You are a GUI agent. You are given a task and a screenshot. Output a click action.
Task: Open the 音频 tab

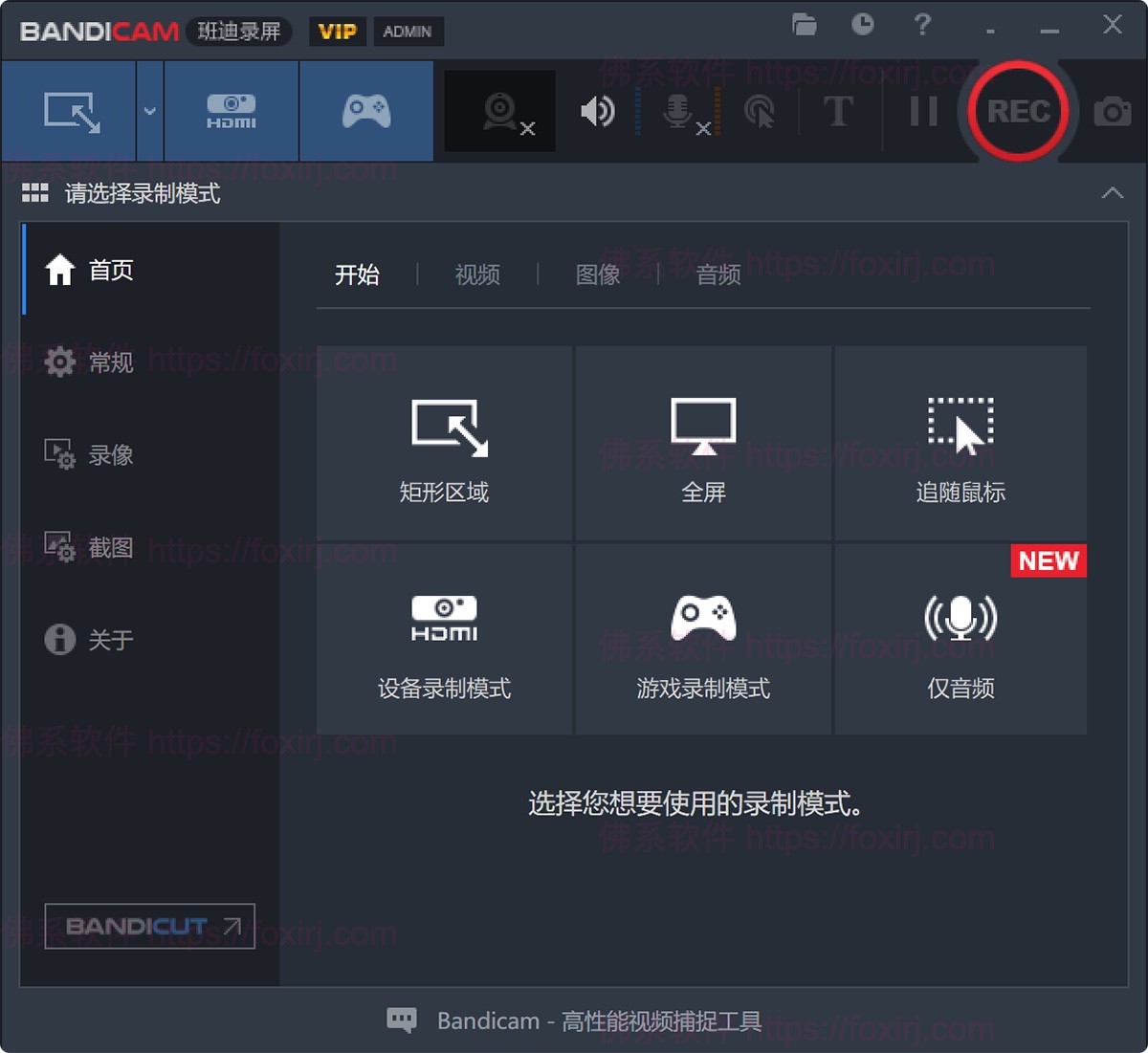pyautogui.click(x=718, y=274)
